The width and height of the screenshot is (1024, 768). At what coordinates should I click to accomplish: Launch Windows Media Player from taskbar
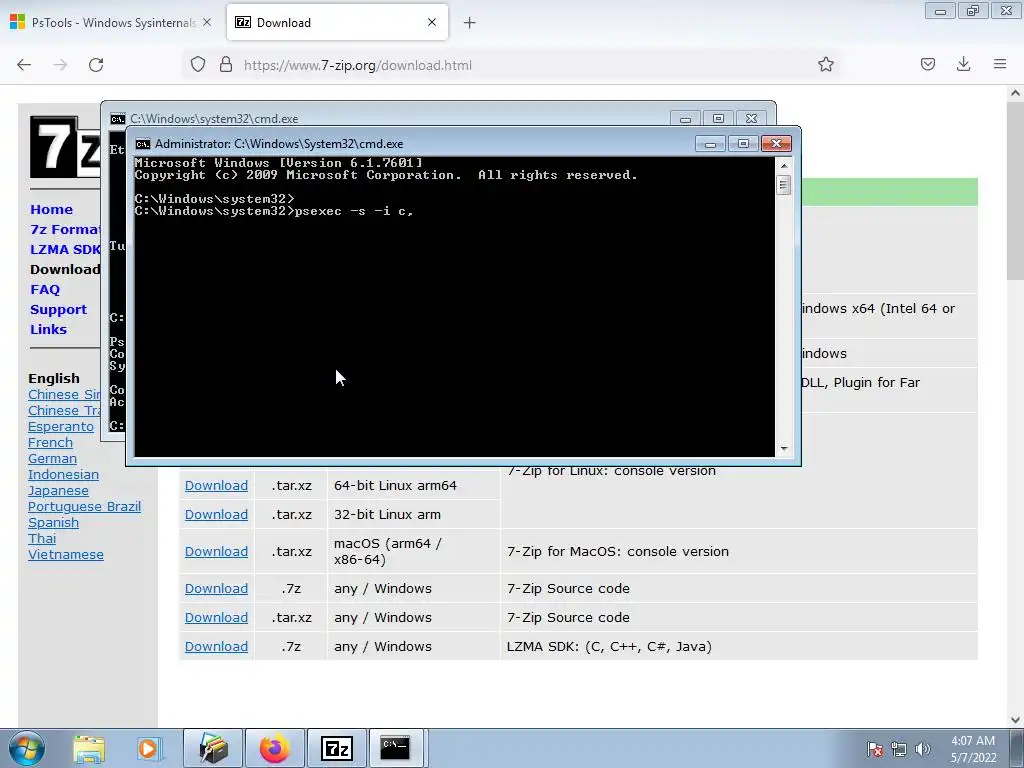click(x=148, y=748)
